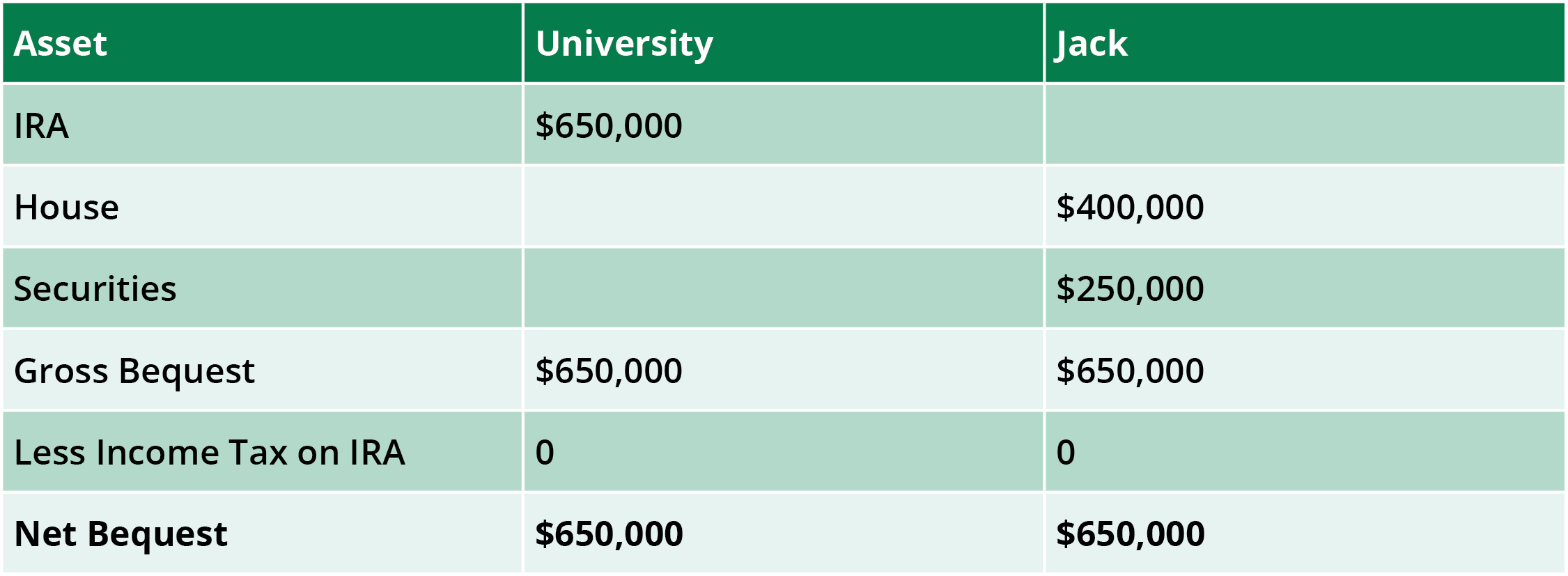
Task: Select the Securities row label
Action: coord(95,289)
